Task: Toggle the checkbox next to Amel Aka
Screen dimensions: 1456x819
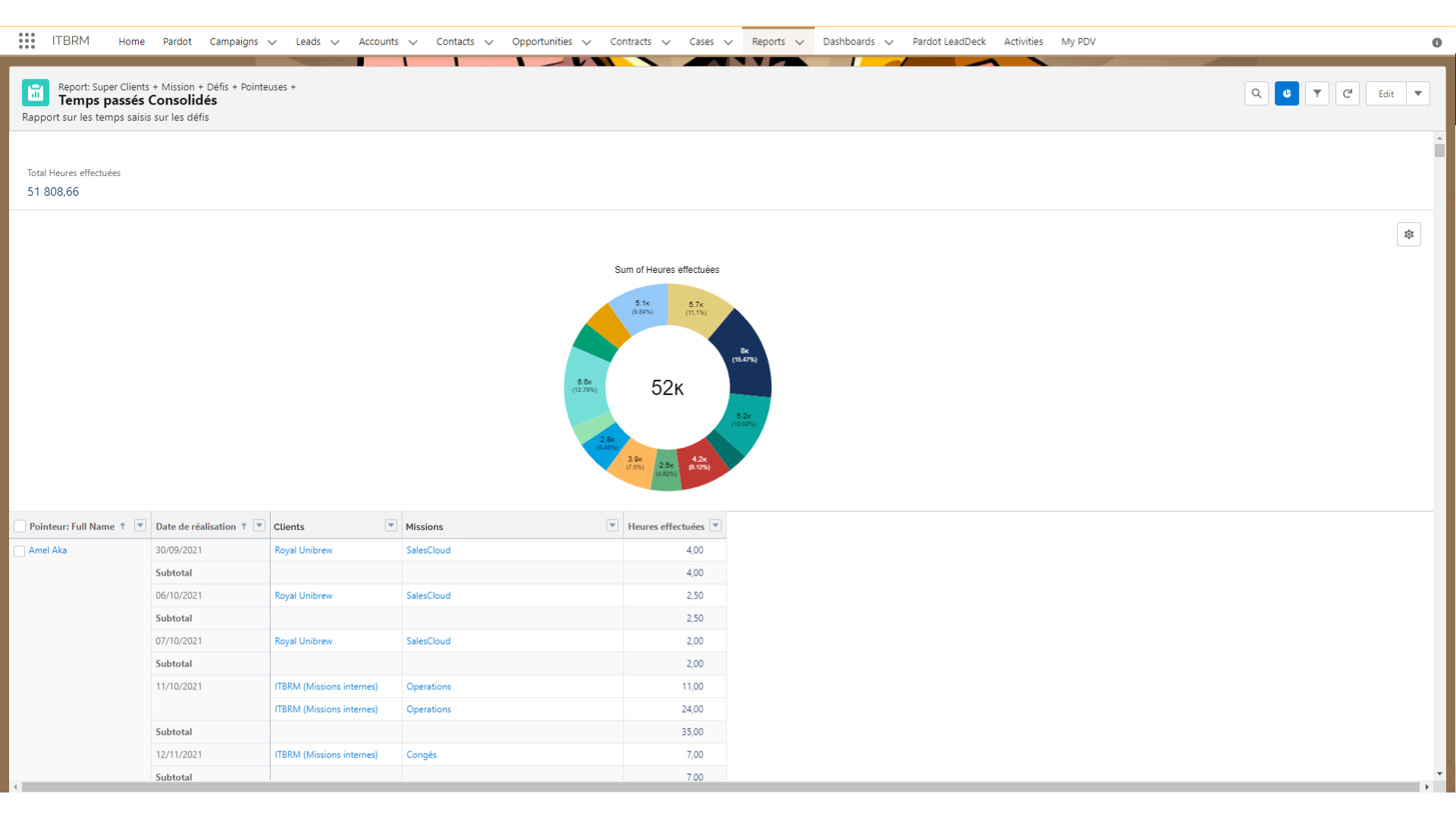Action: coord(20,550)
